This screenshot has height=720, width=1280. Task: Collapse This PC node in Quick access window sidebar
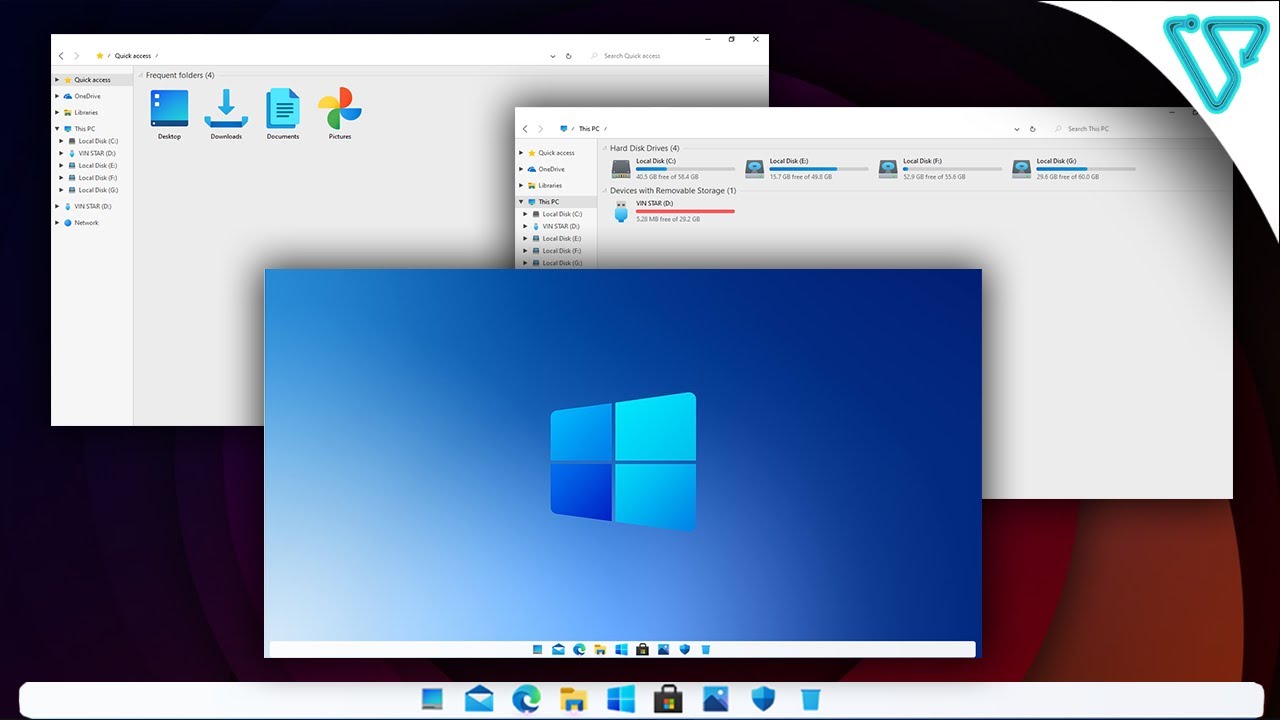57,129
